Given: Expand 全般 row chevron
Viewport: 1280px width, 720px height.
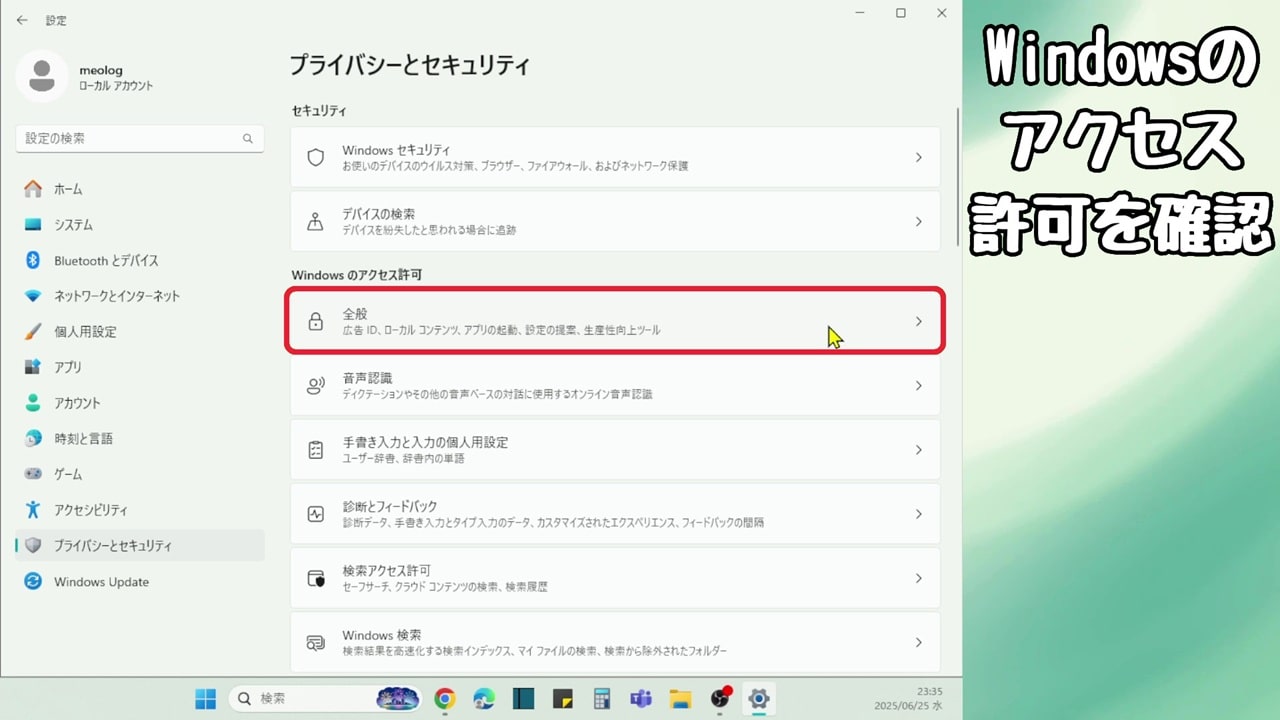Looking at the screenshot, I should [x=919, y=322].
